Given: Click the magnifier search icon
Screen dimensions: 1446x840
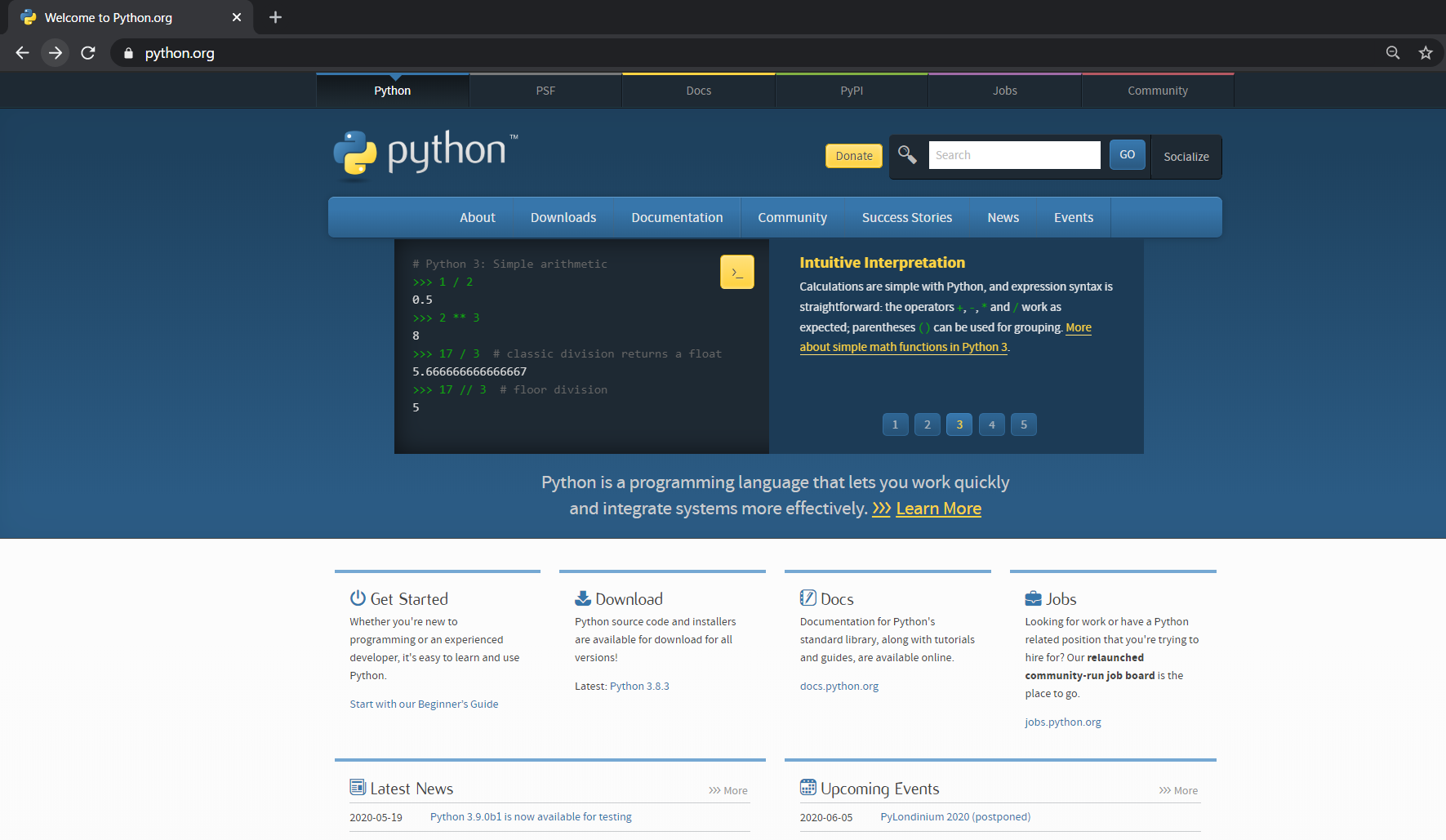Looking at the screenshot, I should (907, 154).
